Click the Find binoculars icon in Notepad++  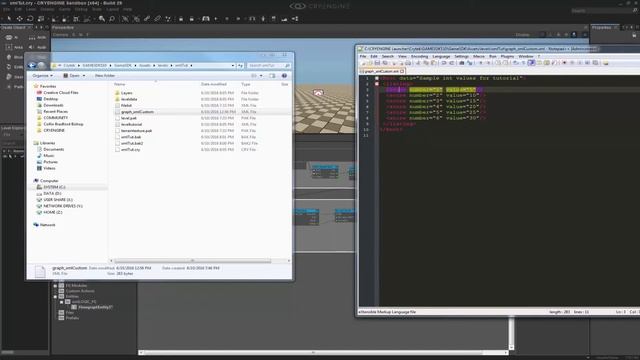(x=462, y=63)
